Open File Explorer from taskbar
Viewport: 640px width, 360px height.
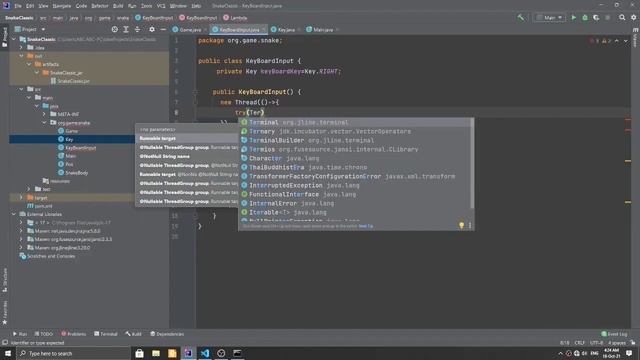point(156,353)
